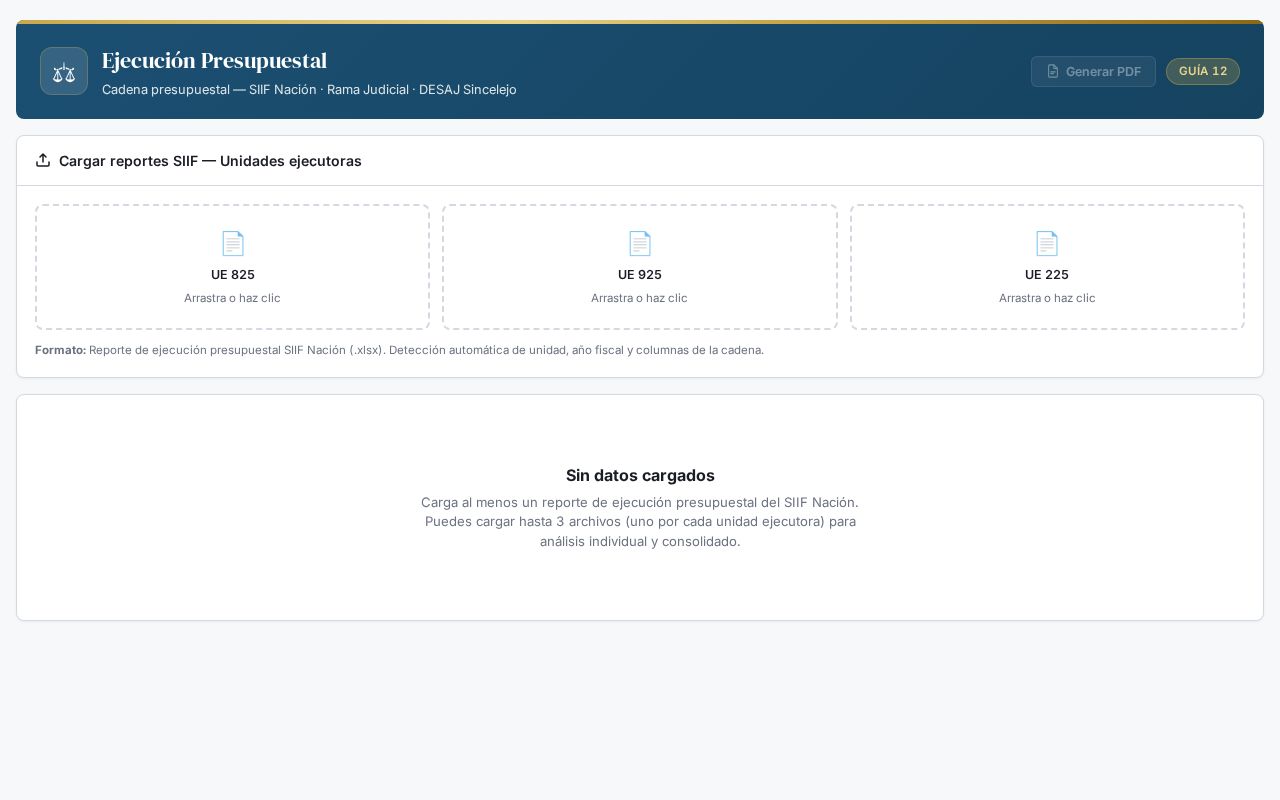Open the GUÍA 12 badge
This screenshot has height=800, width=1280.
[x=1203, y=71]
